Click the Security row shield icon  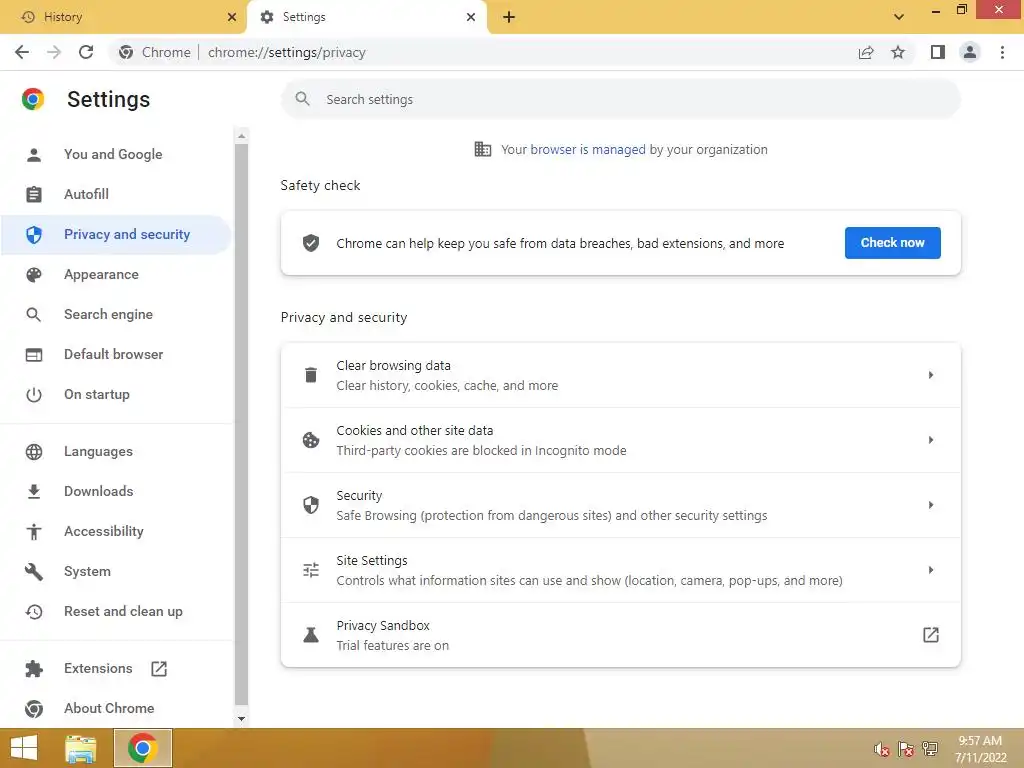[311, 505]
